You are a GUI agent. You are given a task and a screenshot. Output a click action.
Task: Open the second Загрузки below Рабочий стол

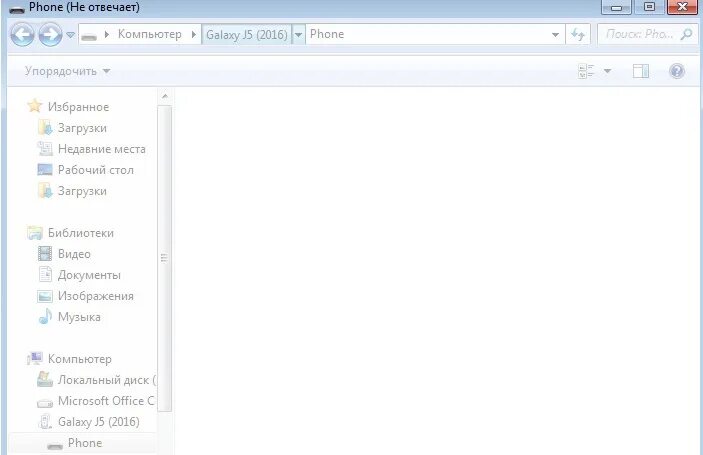[82, 191]
